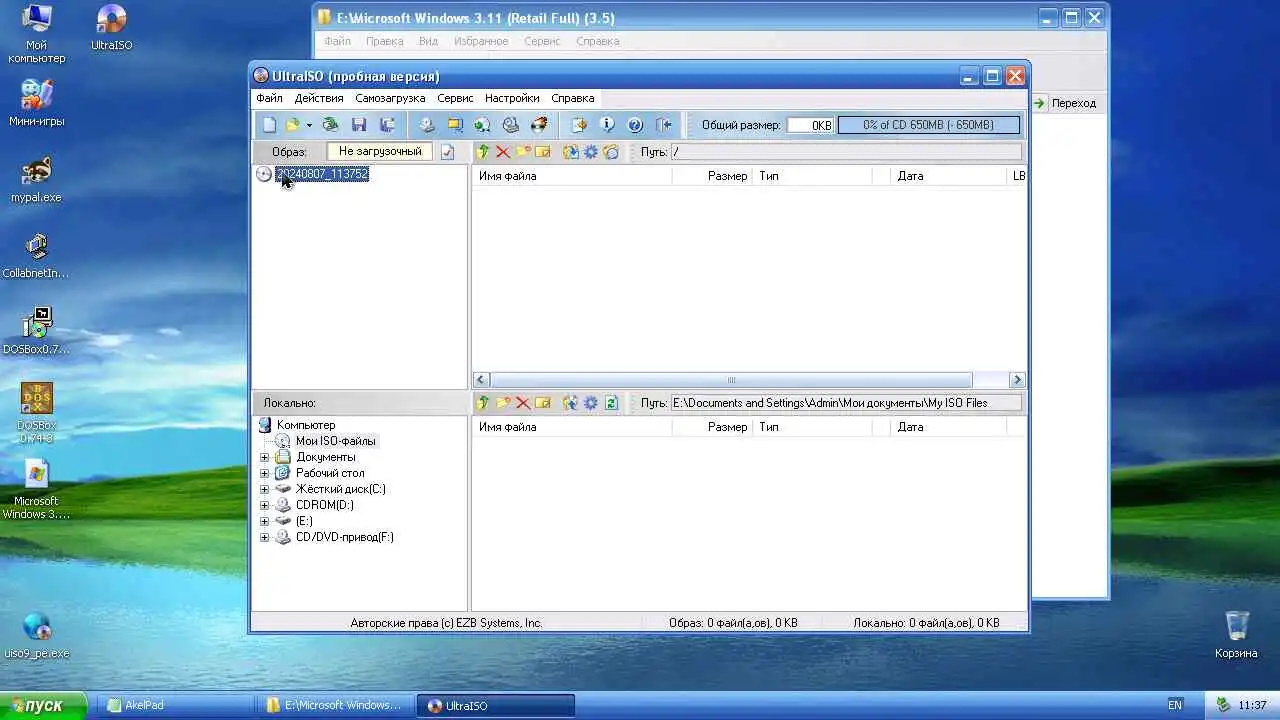Expand the CD/DVD-привод(F:) tree node
The image size is (1280, 720).
pyautogui.click(x=264, y=537)
